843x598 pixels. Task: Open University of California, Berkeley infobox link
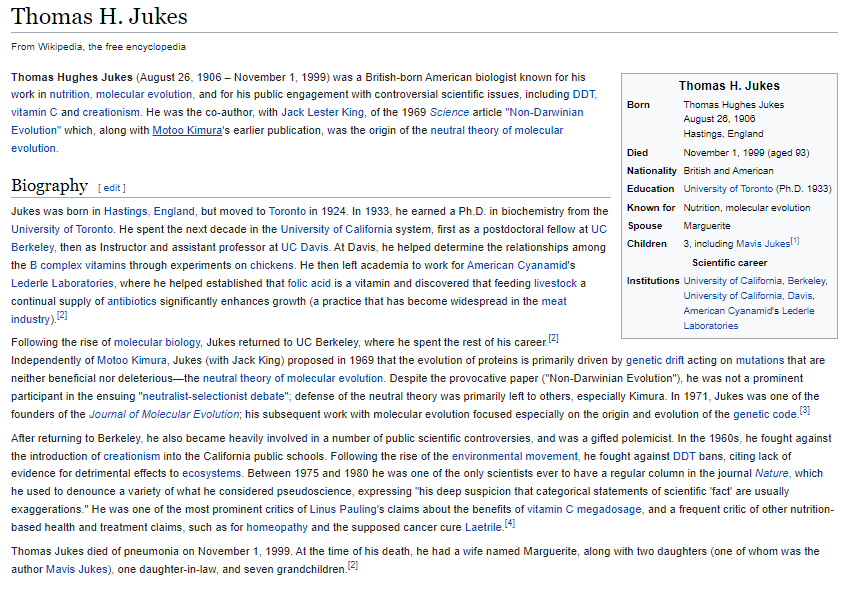pos(755,281)
